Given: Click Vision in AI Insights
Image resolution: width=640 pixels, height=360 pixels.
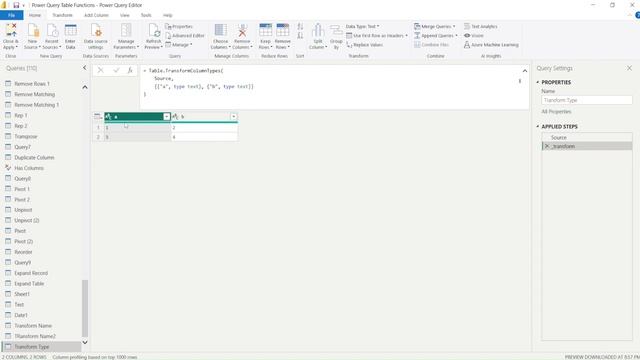Looking at the screenshot, I should point(473,36).
